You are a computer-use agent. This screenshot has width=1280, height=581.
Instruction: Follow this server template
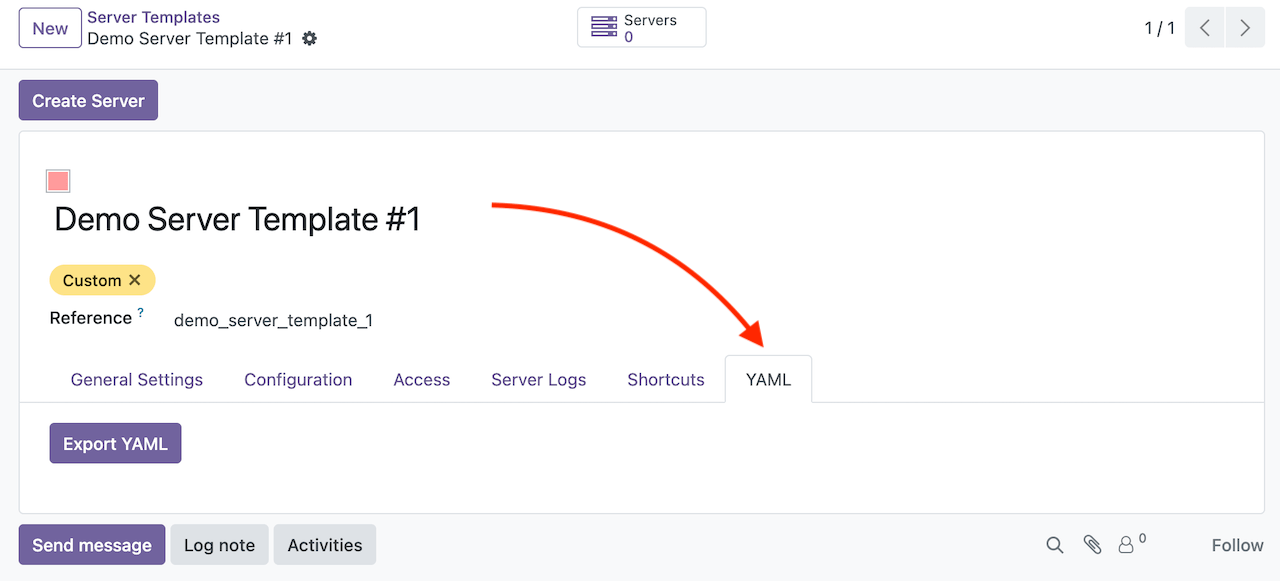(1236, 545)
